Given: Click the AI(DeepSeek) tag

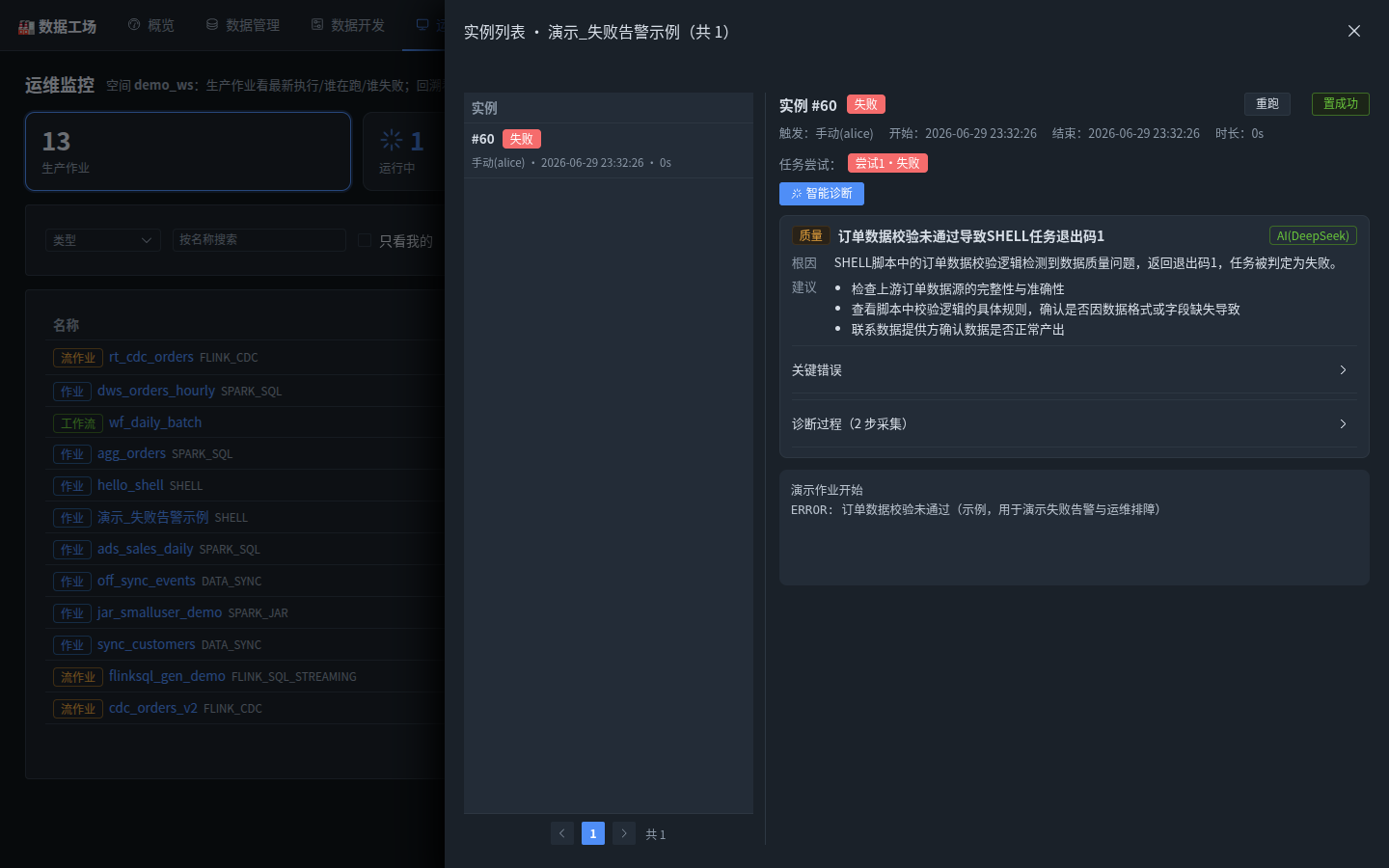Looking at the screenshot, I should pyautogui.click(x=1313, y=235).
